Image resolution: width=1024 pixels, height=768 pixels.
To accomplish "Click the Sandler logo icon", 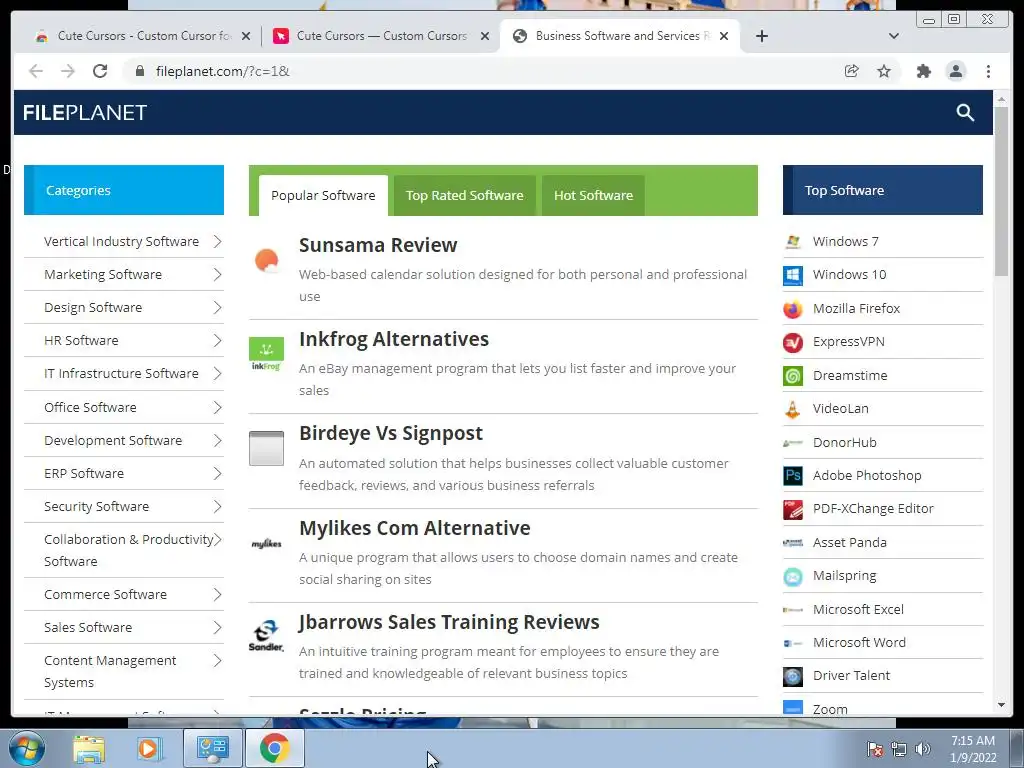I will 266,636.
